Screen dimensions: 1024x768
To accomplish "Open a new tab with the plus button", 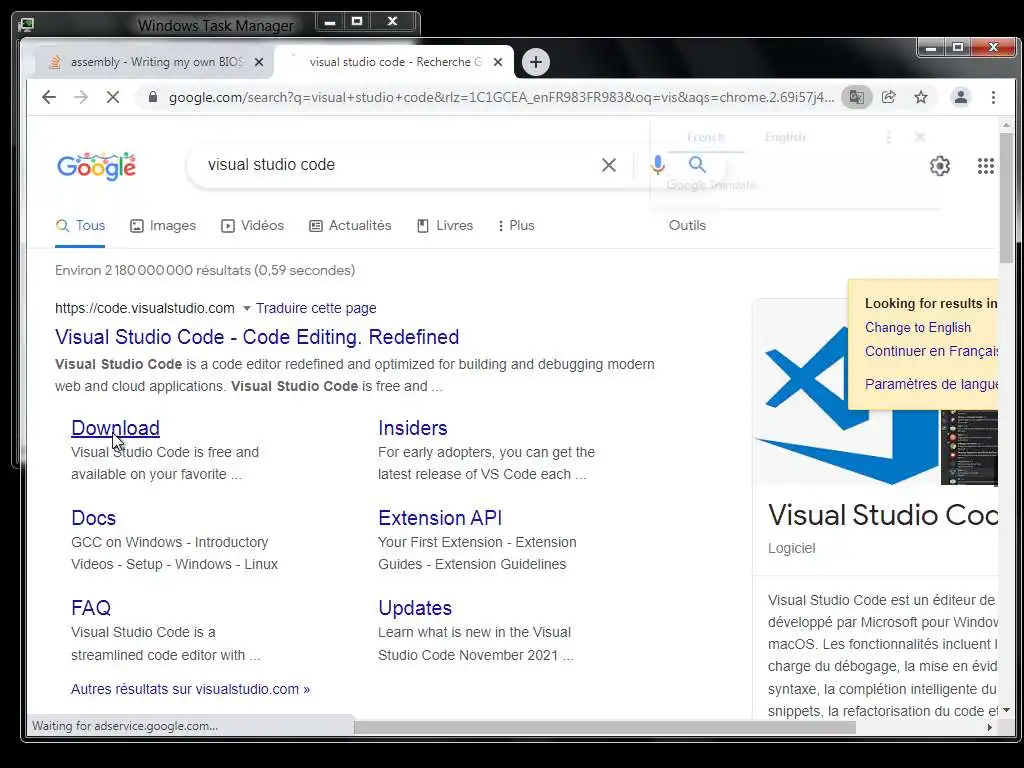I will tap(536, 62).
